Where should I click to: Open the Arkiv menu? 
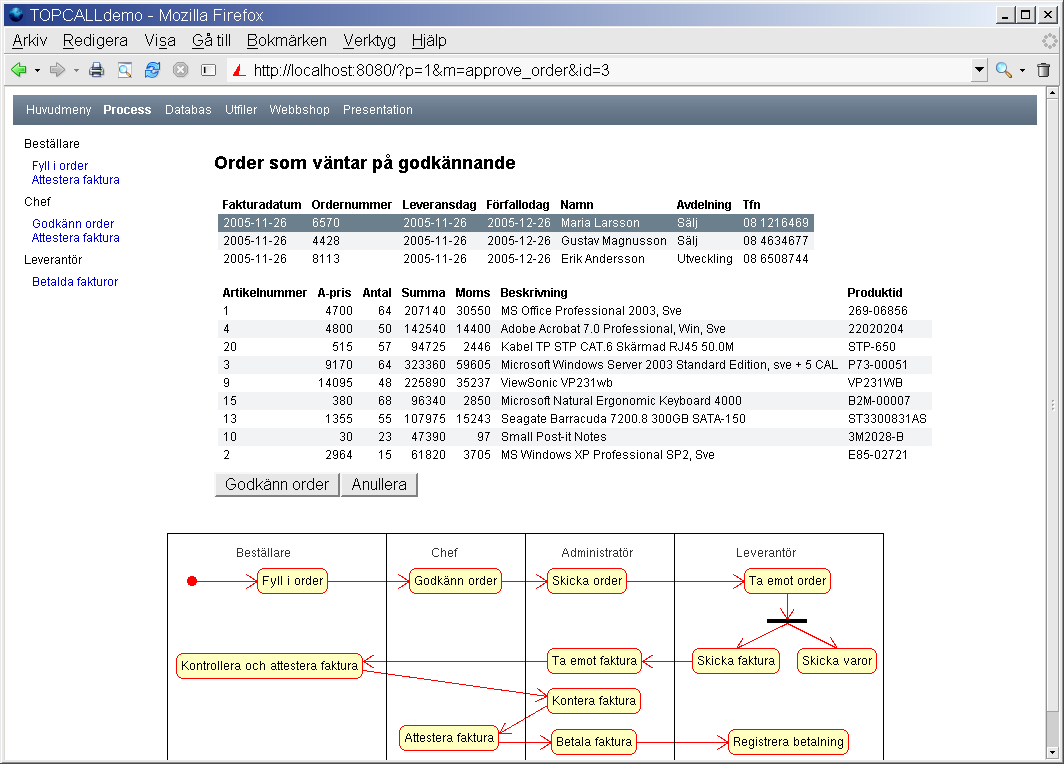(x=30, y=41)
